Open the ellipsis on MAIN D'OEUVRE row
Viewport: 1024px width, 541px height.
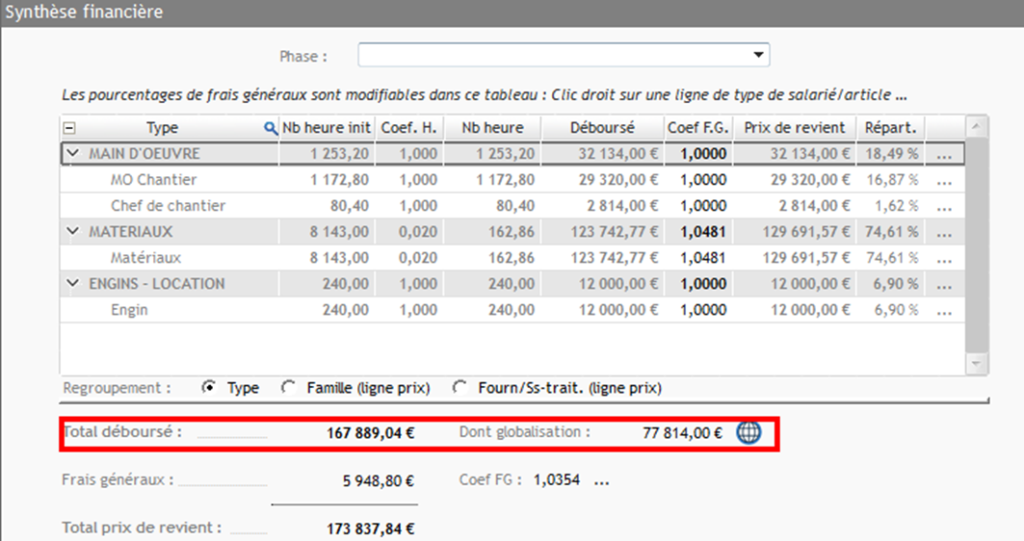(944, 156)
